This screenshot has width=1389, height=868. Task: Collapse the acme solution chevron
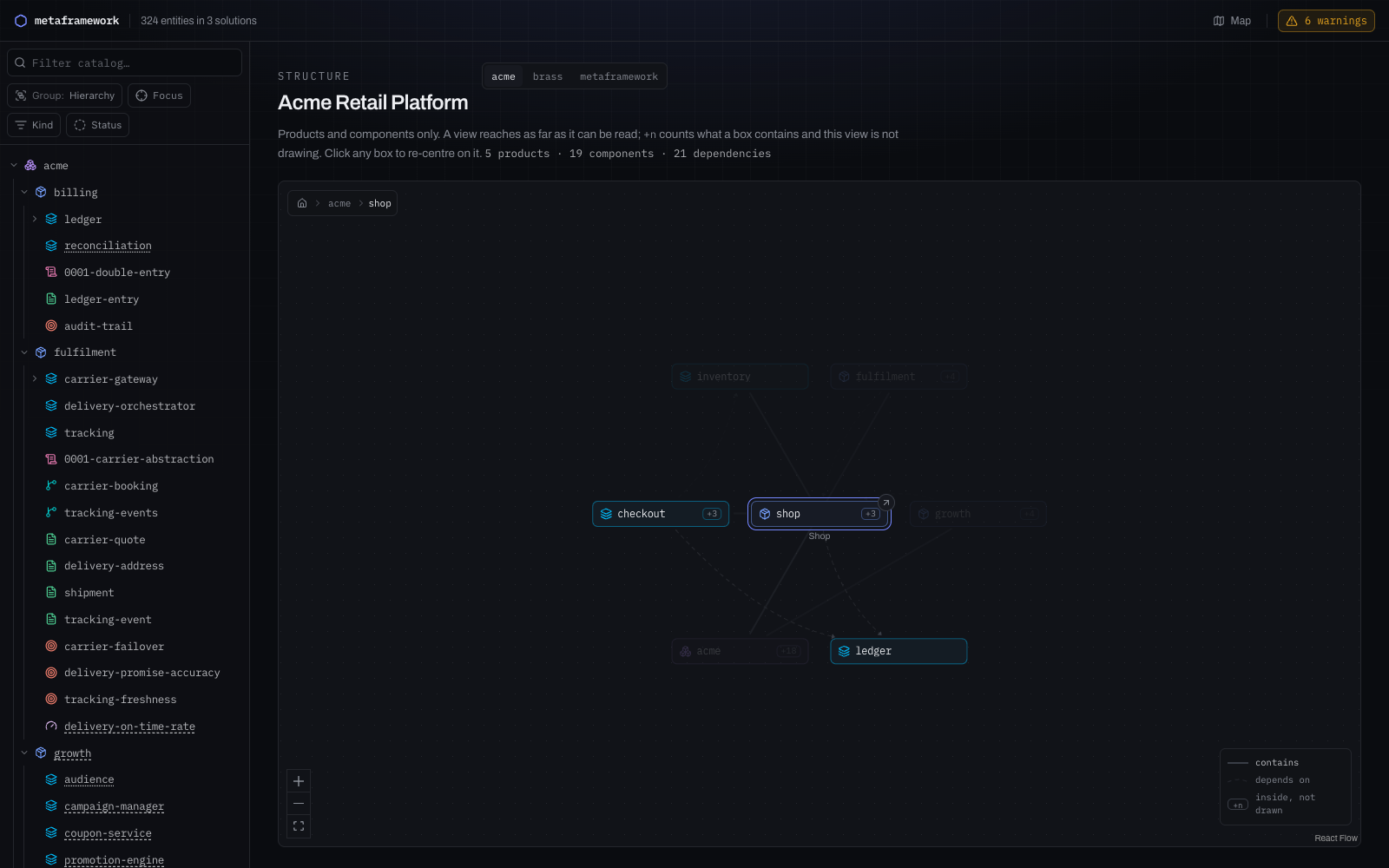coord(14,165)
